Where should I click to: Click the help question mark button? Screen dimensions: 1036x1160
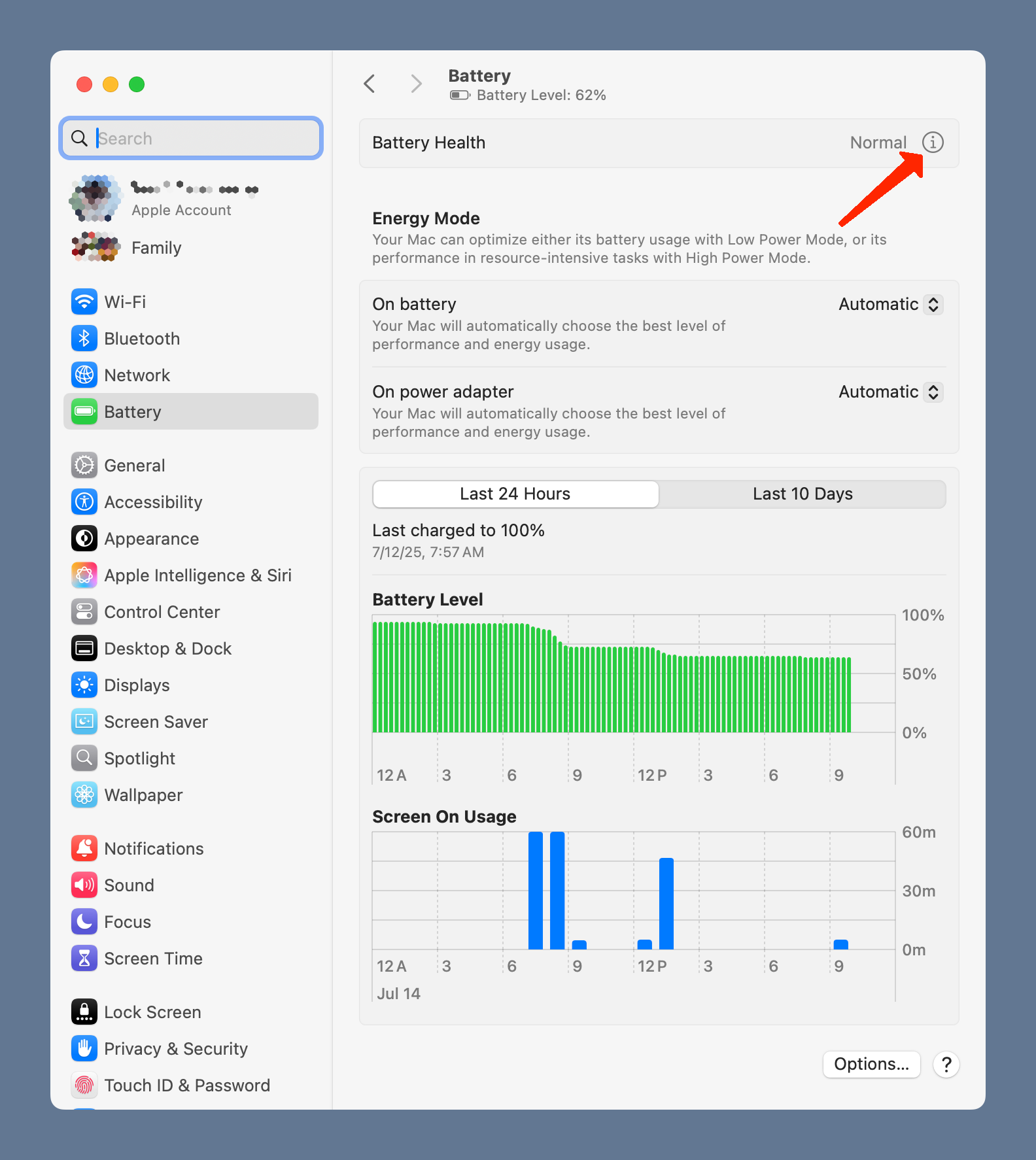(x=946, y=1065)
